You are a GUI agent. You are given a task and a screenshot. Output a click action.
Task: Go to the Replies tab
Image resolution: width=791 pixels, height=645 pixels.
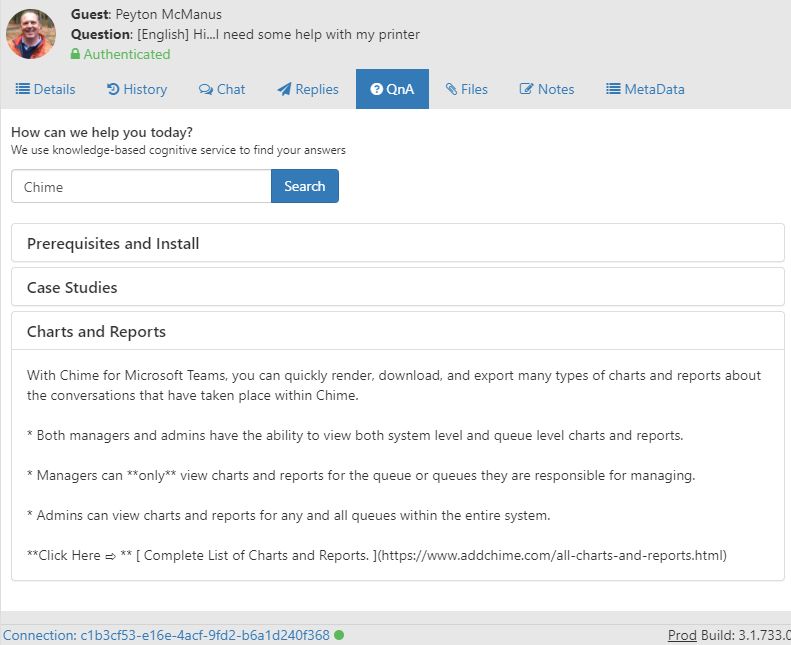(x=308, y=89)
